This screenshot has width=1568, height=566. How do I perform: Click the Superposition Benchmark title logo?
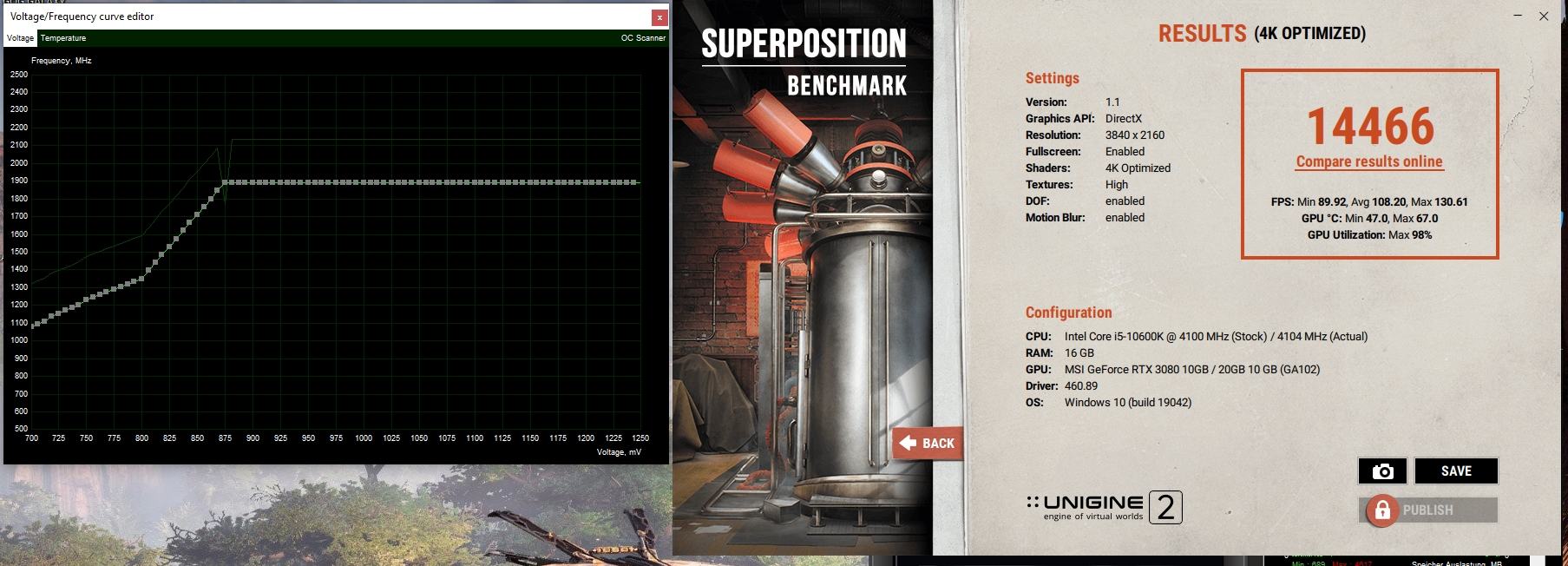(804, 62)
